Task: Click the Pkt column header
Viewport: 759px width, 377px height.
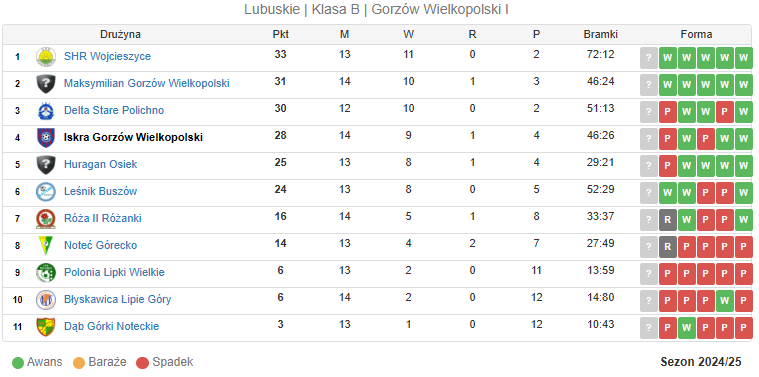Action: pos(281,34)
